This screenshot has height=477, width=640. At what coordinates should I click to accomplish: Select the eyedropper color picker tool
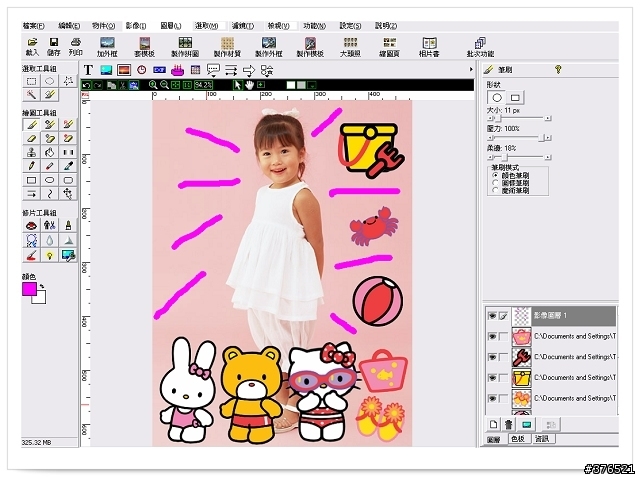click(x=68, y=166)
